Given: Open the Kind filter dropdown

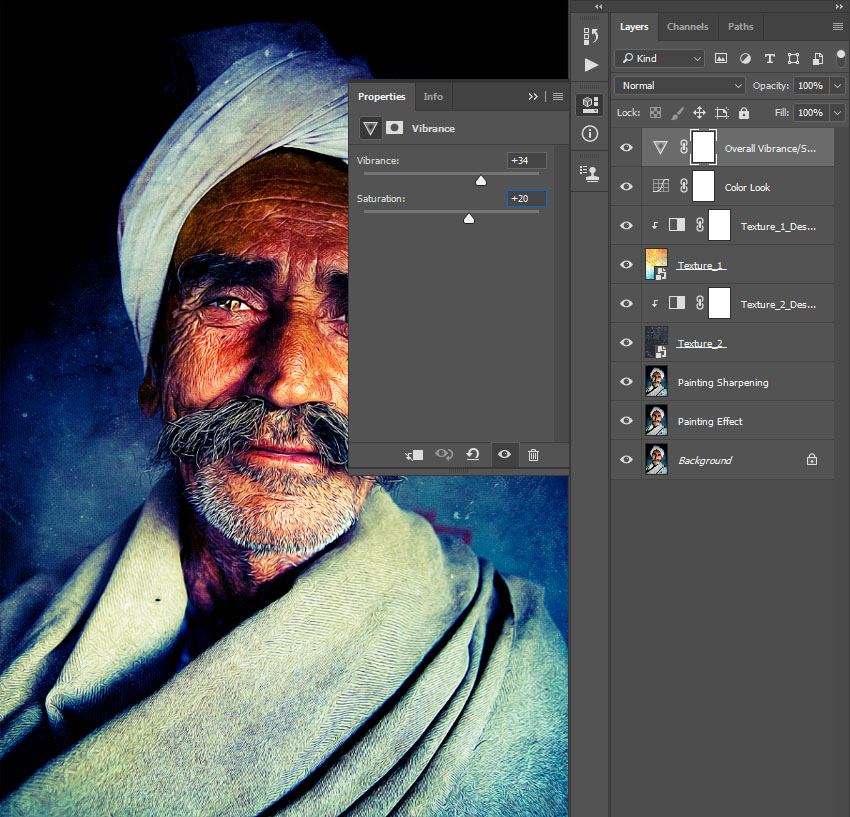Looking at the screenshot, I should click(660, 59).
